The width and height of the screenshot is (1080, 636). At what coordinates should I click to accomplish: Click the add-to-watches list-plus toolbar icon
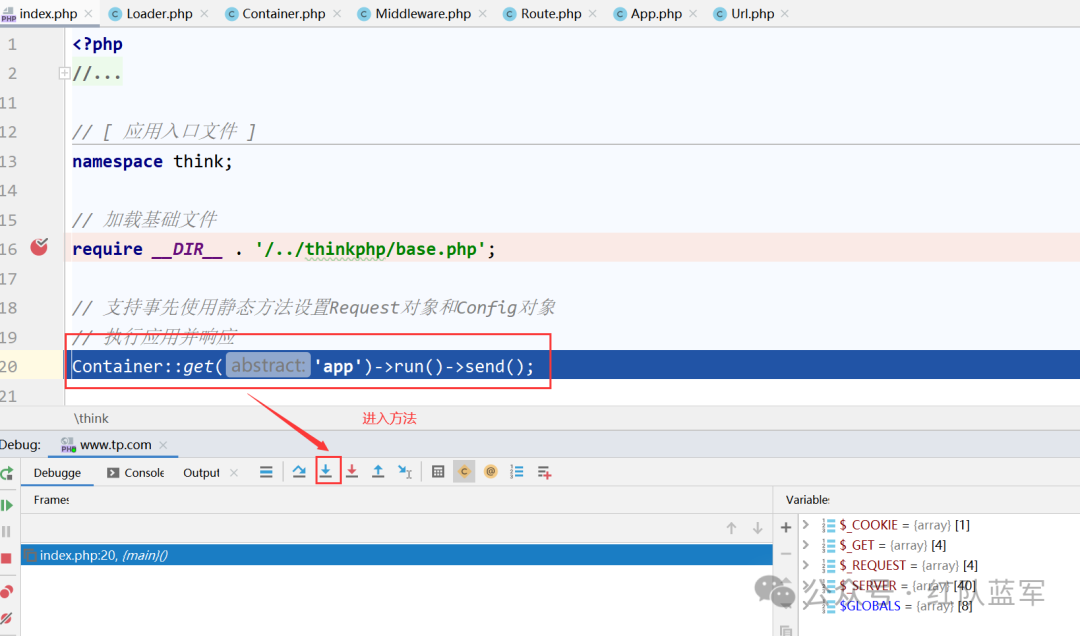tap(544, 472)
